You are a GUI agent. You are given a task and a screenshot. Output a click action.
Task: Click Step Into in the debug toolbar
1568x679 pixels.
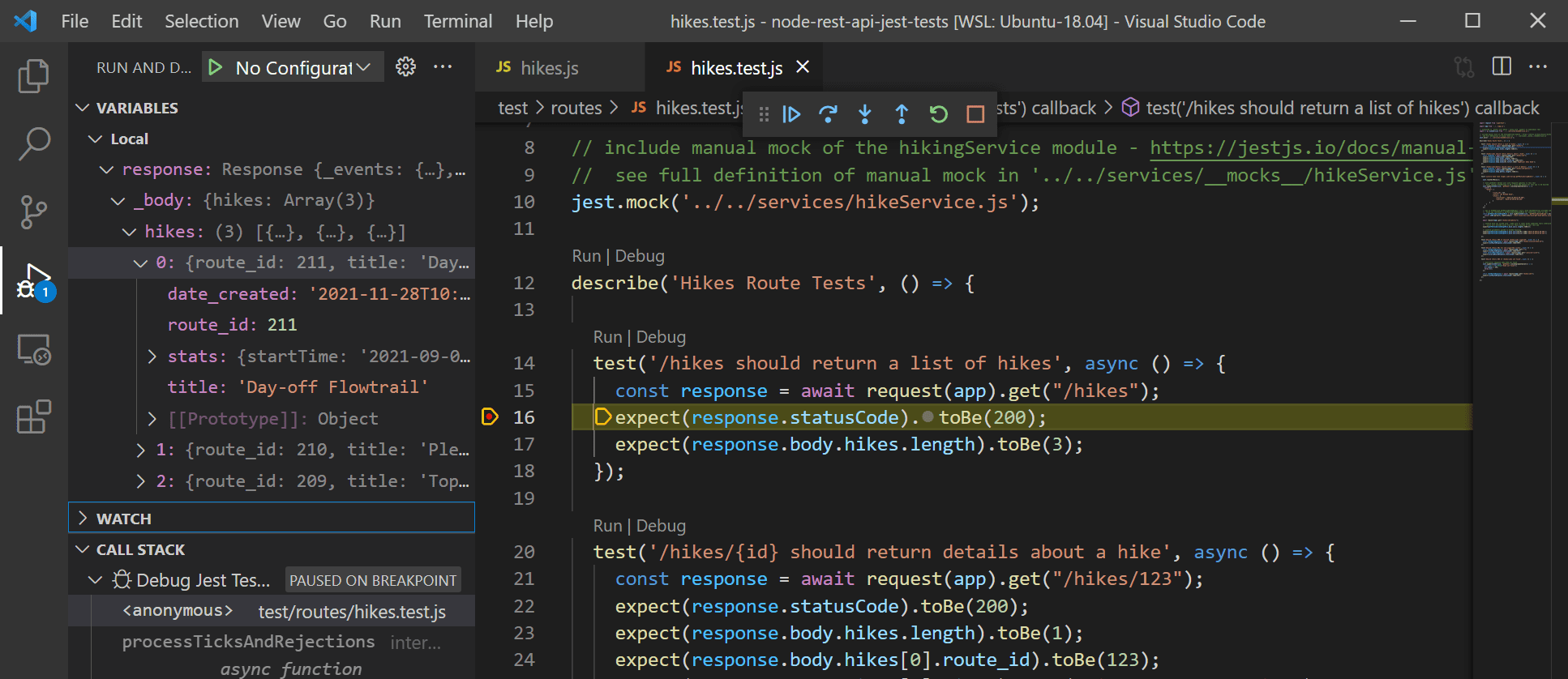pos(865,114)
